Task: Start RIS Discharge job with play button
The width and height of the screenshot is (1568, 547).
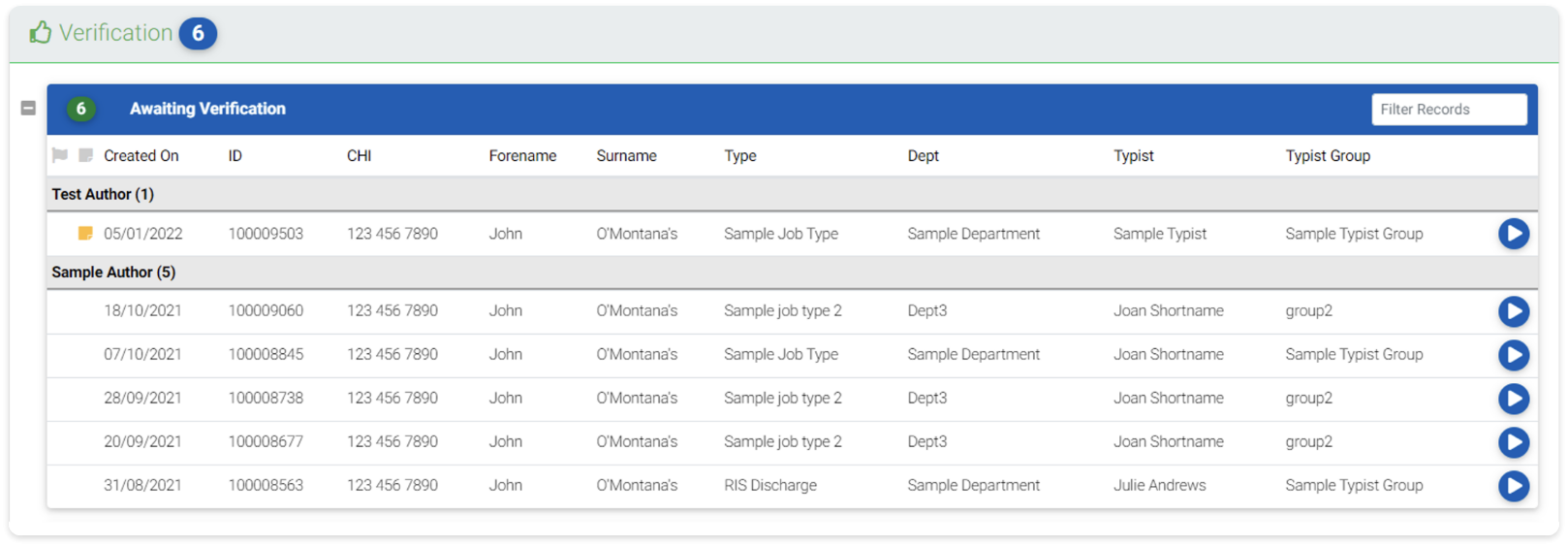Action: [x=1513, y=486]
